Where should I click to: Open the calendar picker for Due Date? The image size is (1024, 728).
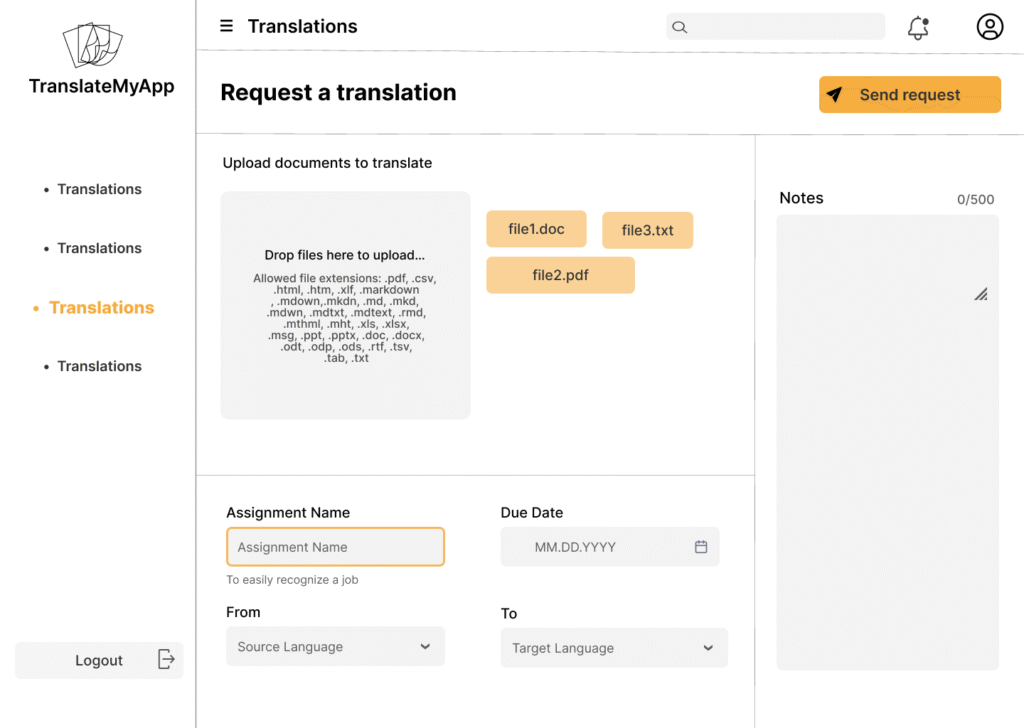pos(703,547)
